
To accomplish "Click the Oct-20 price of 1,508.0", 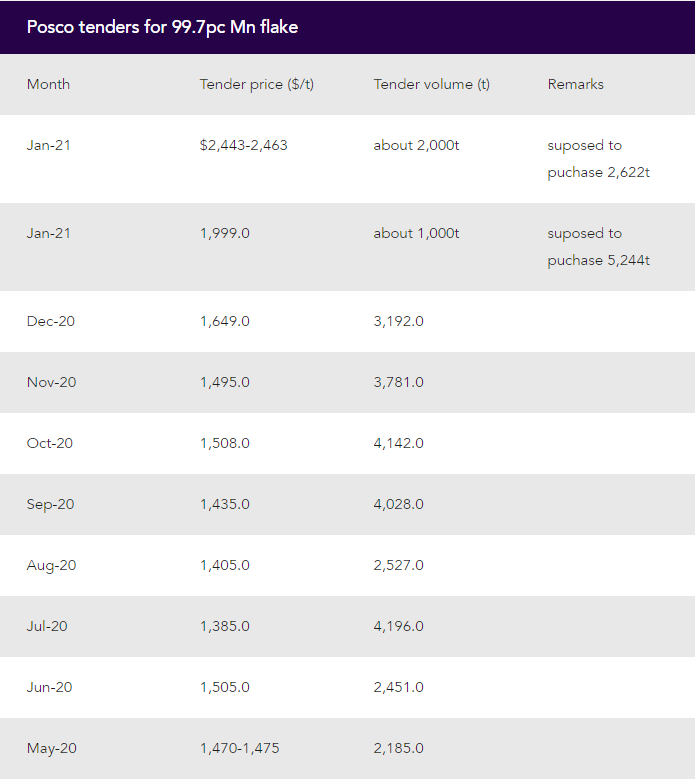I will click(225, 443).
